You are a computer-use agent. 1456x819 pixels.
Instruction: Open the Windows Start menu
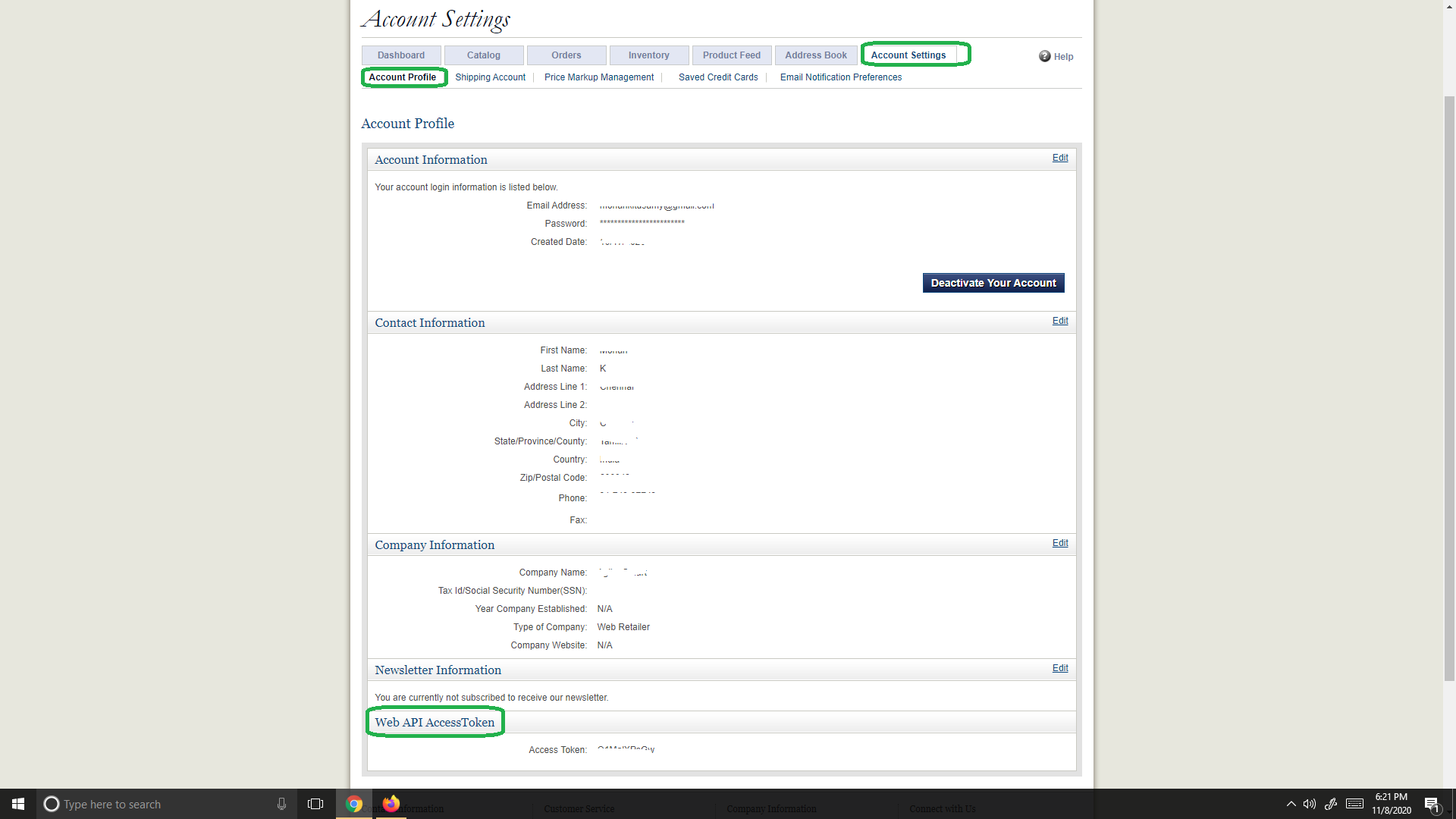pos(18,804)
